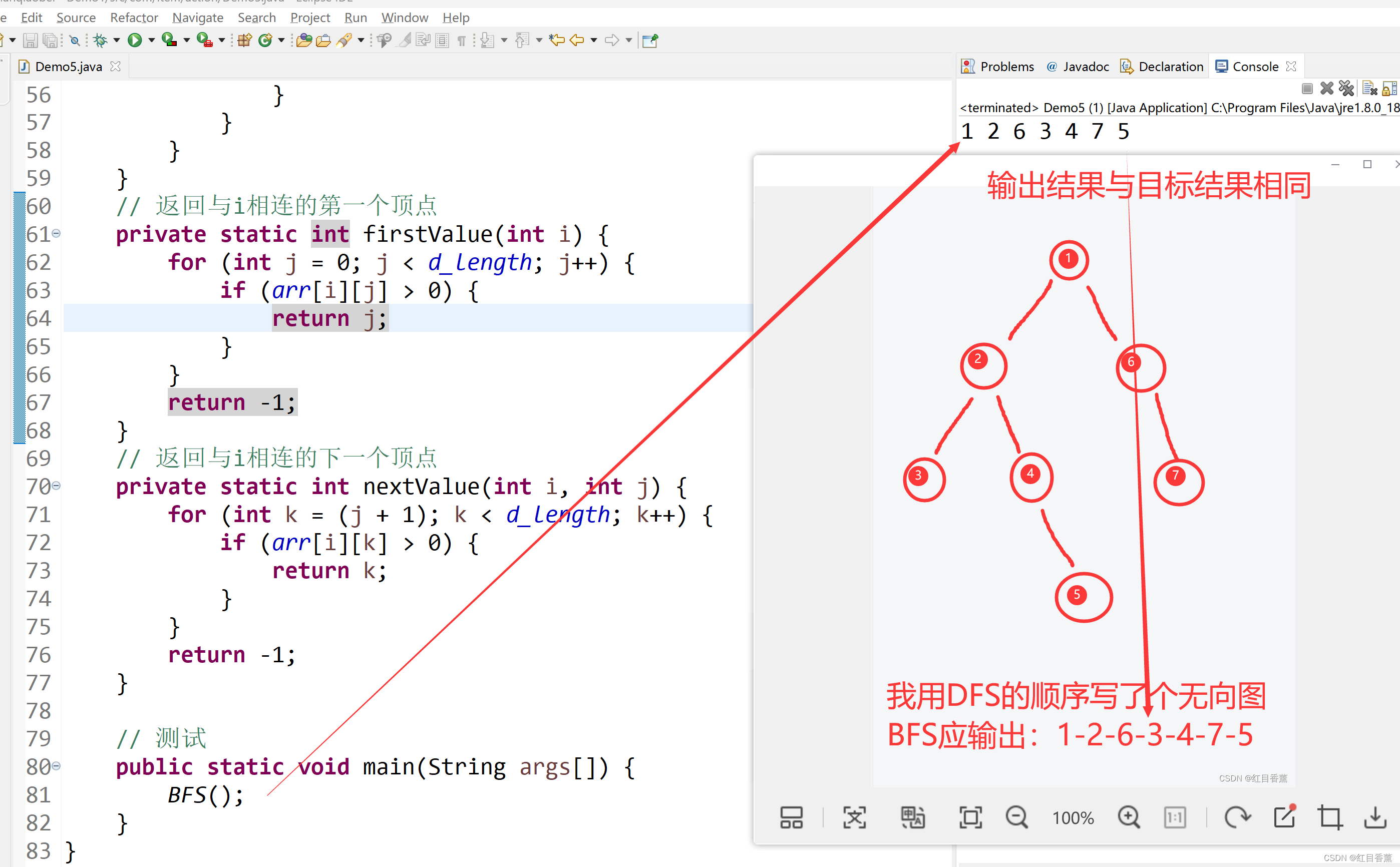Image resolution: width=1400 pixels, height=867 pixels.
Task: Crop the image in viewer
Action: [1329, 817]
